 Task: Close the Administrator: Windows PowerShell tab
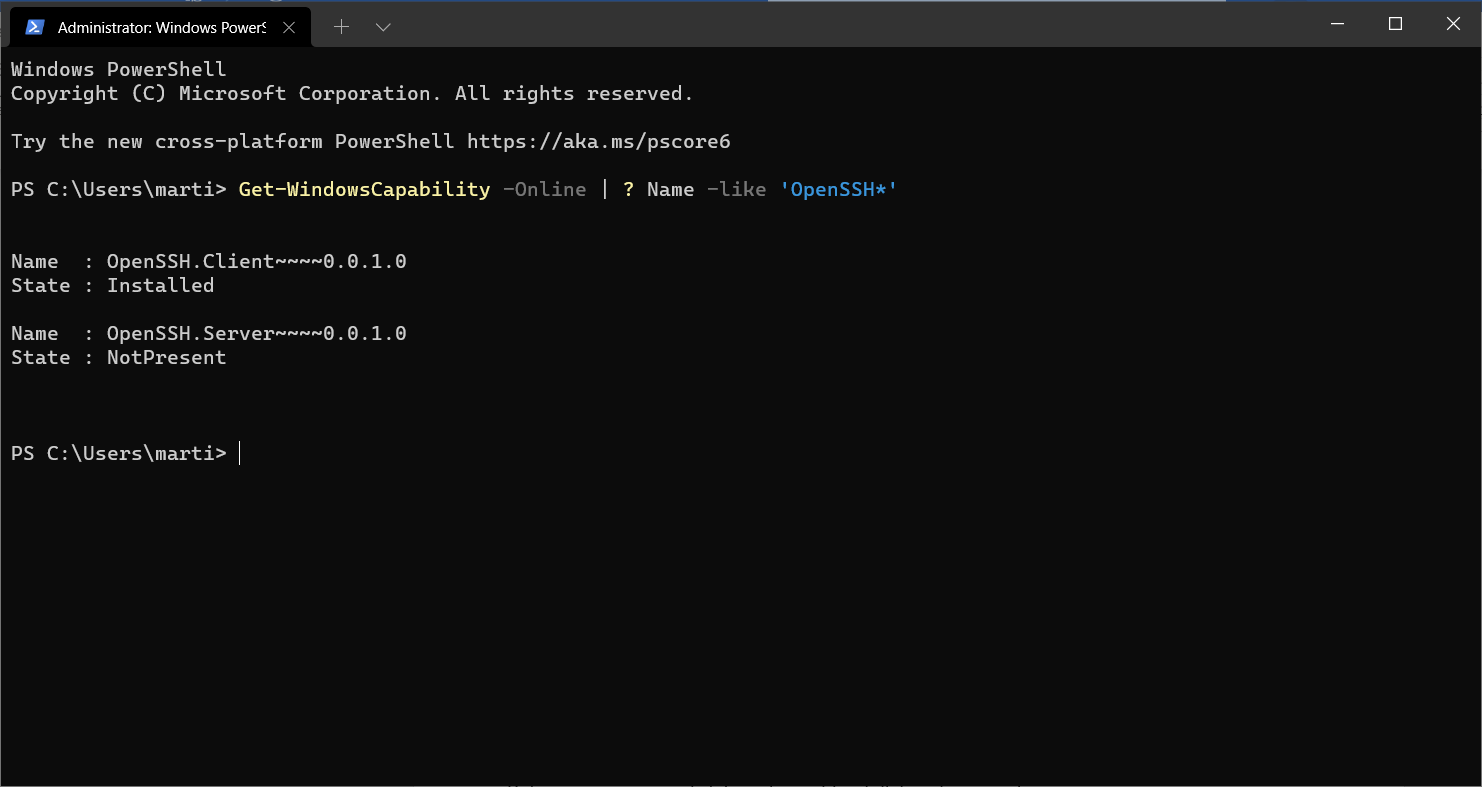[289, 28]
